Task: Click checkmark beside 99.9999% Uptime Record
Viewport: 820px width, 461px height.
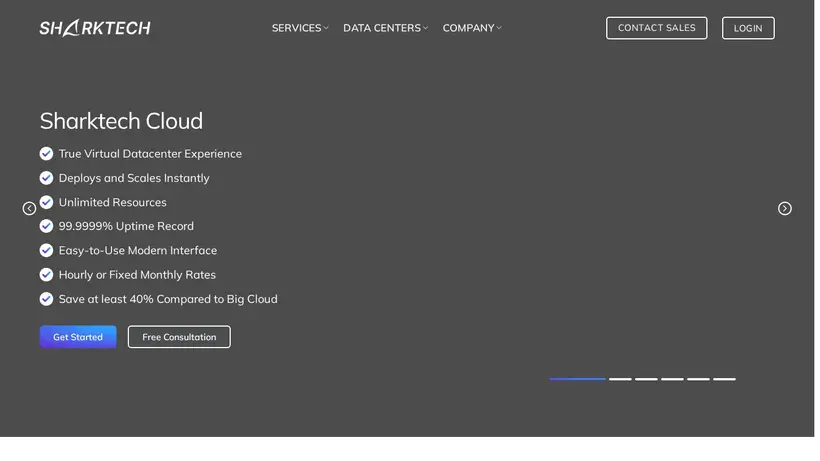Action: 46,226
